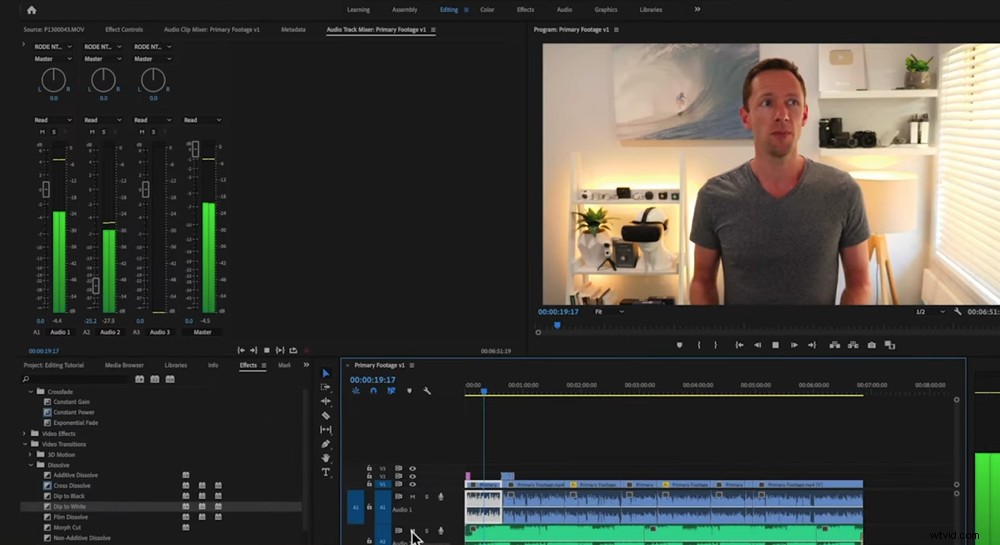Toggle V1 track output eye
The height and width of the screenshot is (545, 1000).
coord(413,484)
